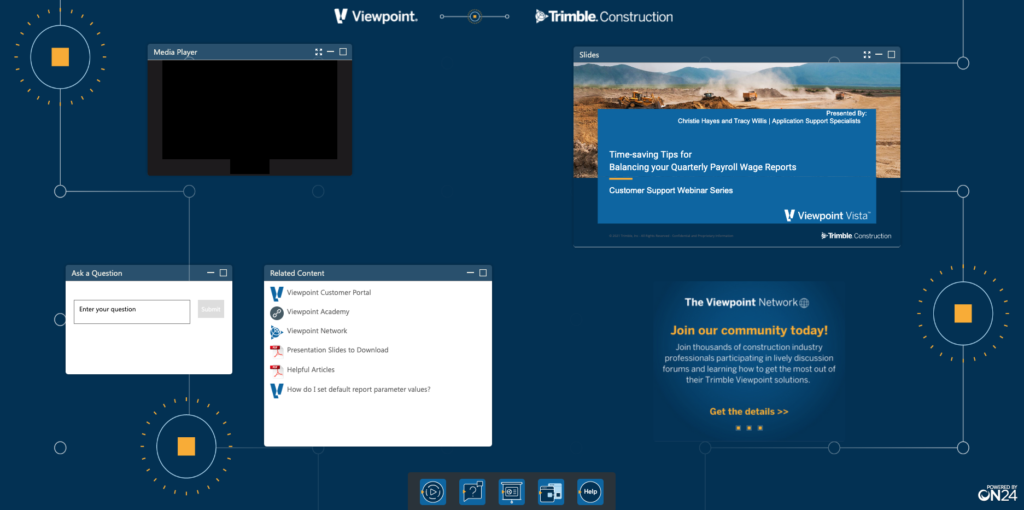The image size is (1024, 510).
Task: Click the Trimble Construction logo in header
Action: point(603,16)
